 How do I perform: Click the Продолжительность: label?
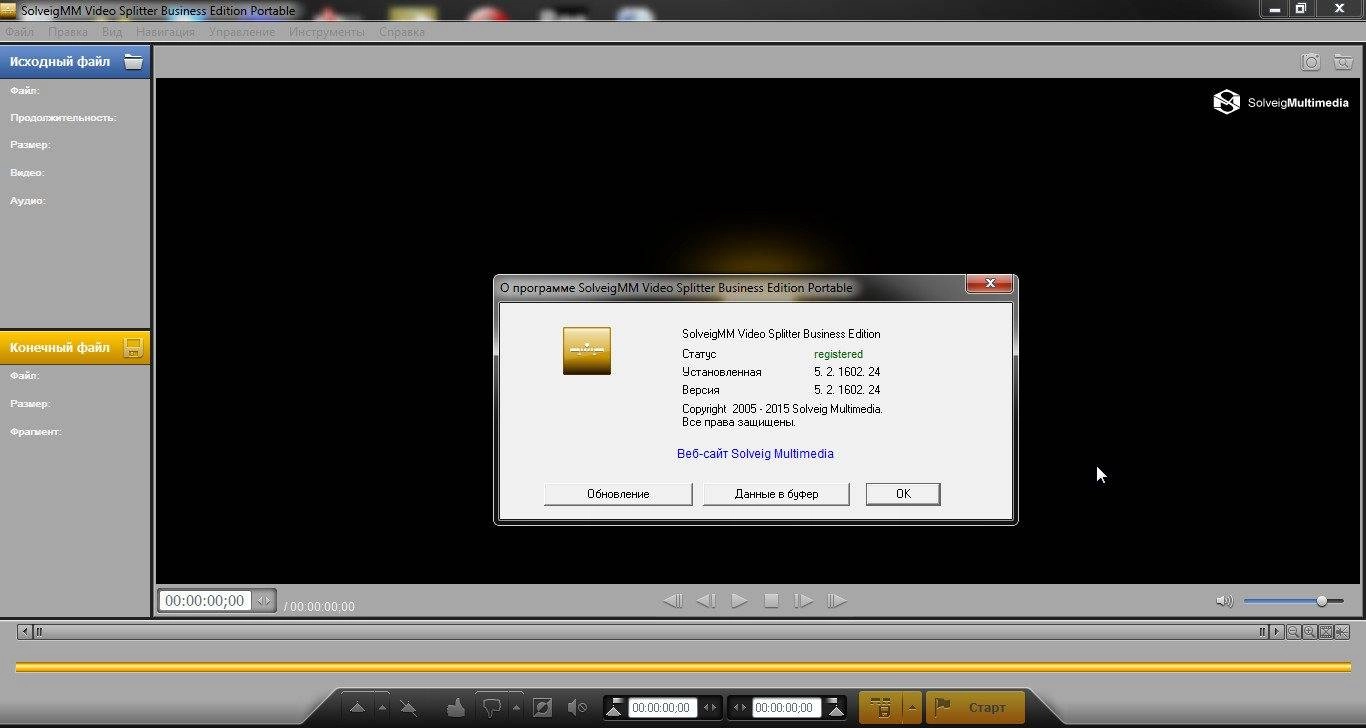tap(63, 118)
